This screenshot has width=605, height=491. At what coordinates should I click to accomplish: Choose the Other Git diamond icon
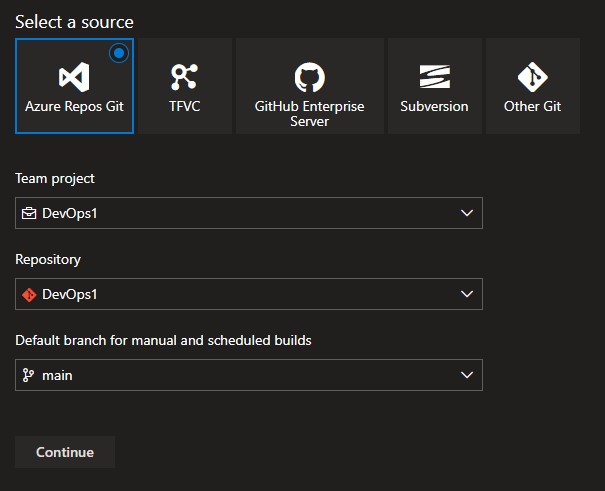point(532,77)
